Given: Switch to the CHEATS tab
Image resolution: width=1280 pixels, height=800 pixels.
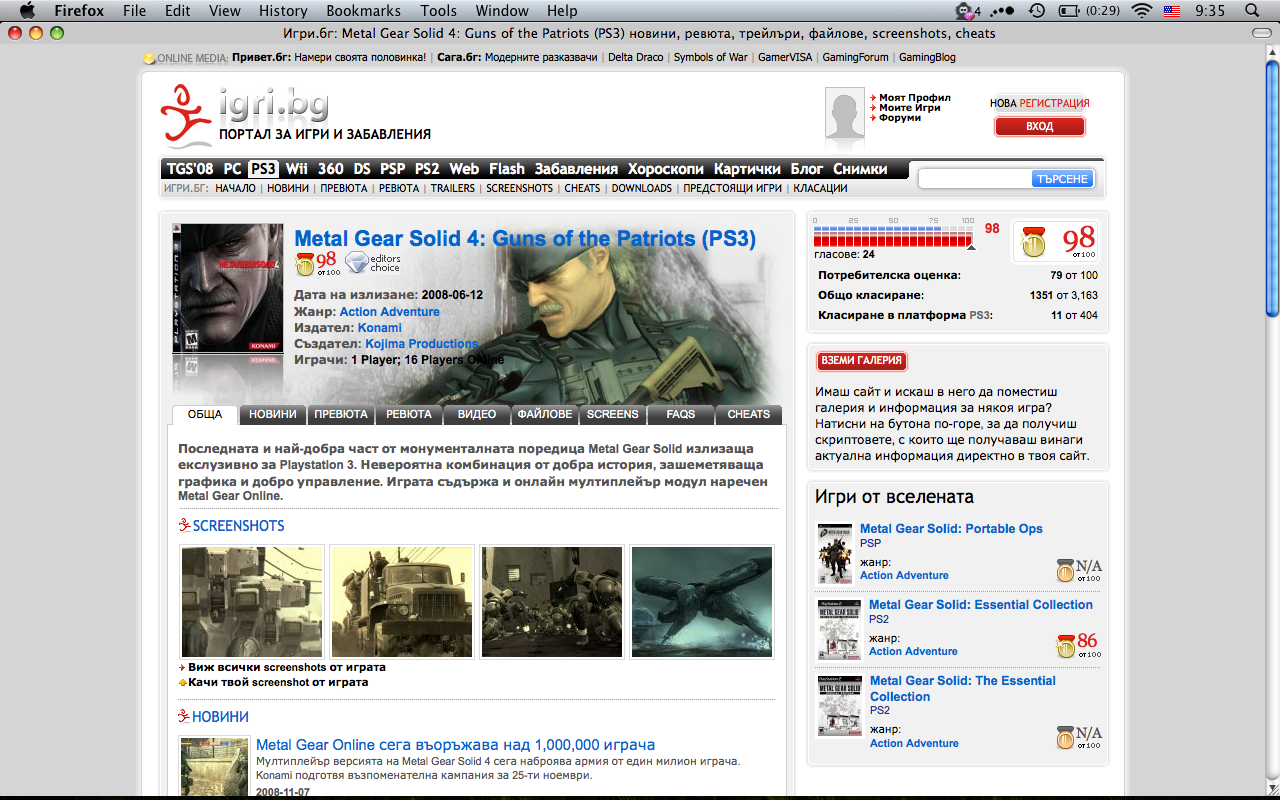Looking at the screenshot, I should tap(749, 414).
